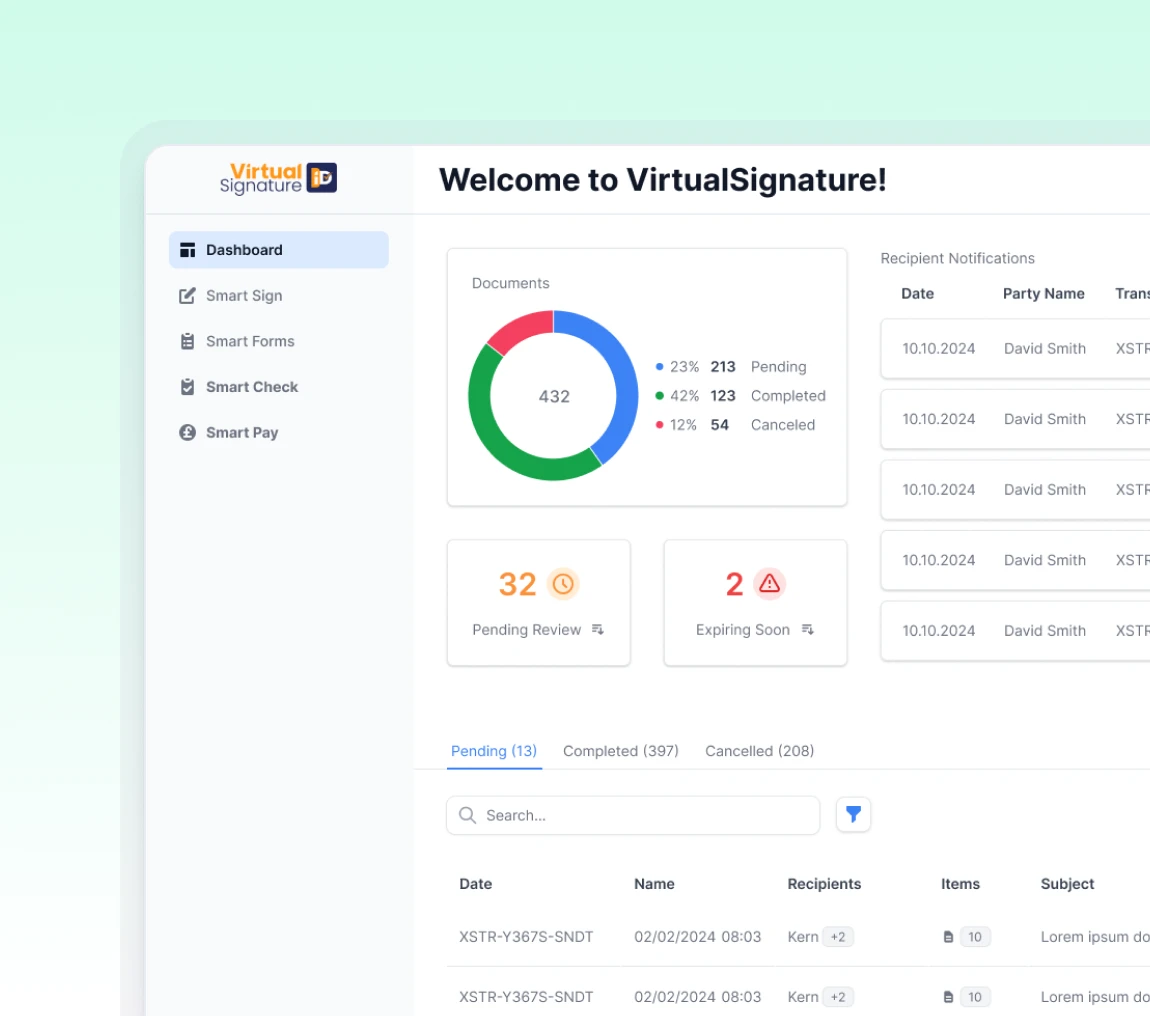Click 54 Canceled count in legend
Screen dimensions: 1150x1016
[719, 425]
